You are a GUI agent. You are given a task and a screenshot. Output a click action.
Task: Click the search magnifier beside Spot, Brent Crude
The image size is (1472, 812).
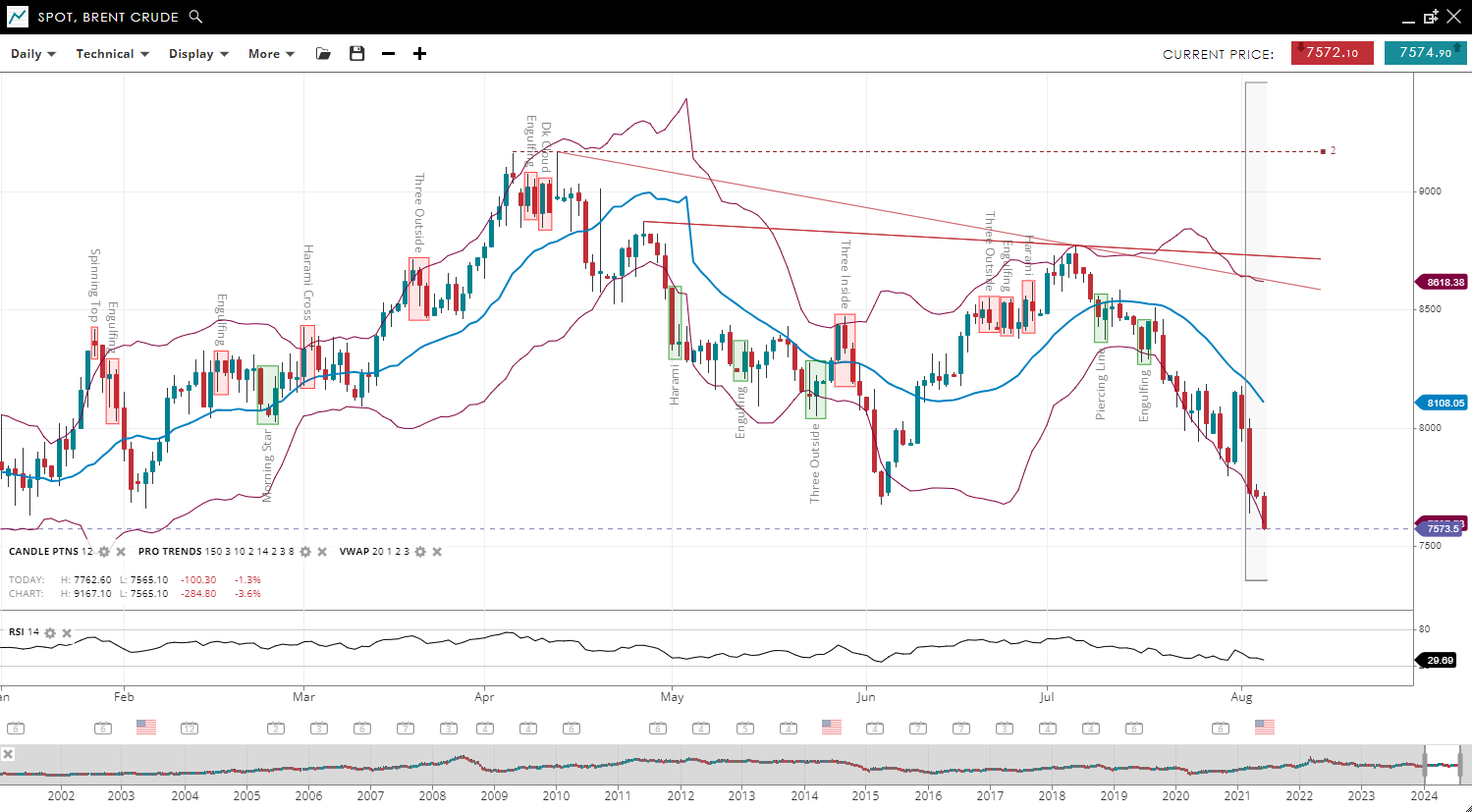click(x=195, y=17)
